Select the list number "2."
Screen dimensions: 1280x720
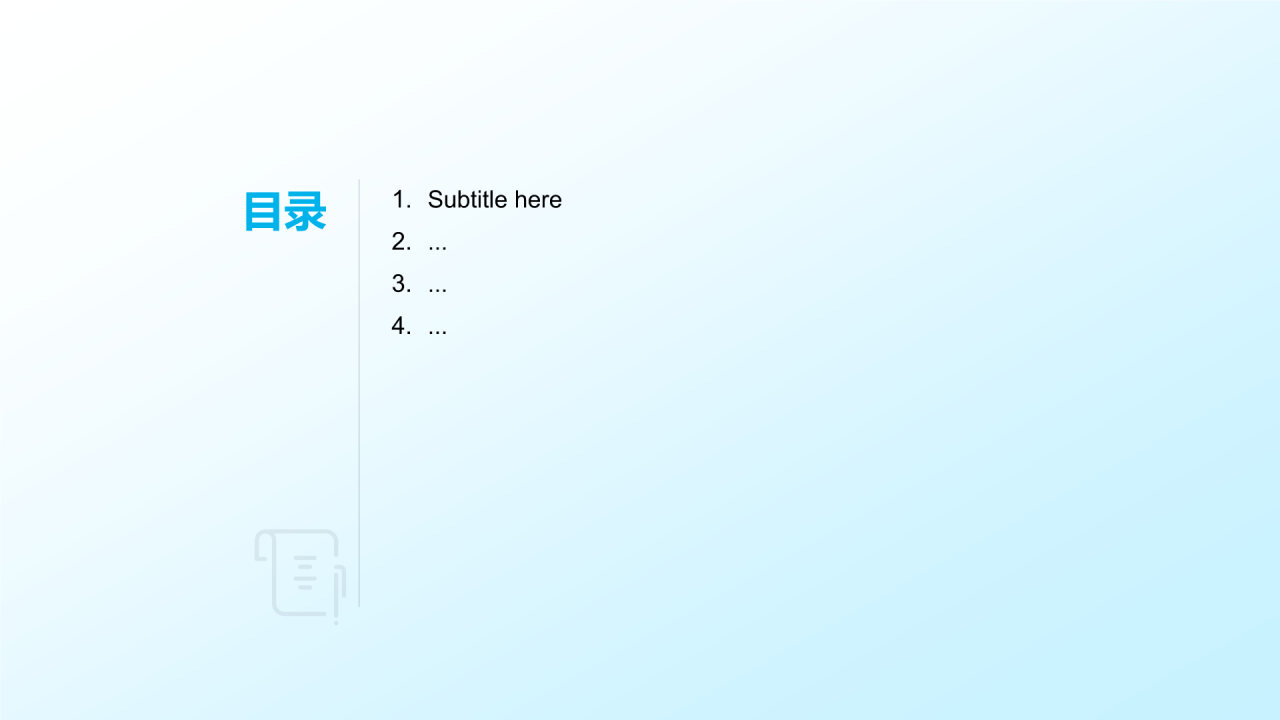pyautogui.click(x=401, y=242)
